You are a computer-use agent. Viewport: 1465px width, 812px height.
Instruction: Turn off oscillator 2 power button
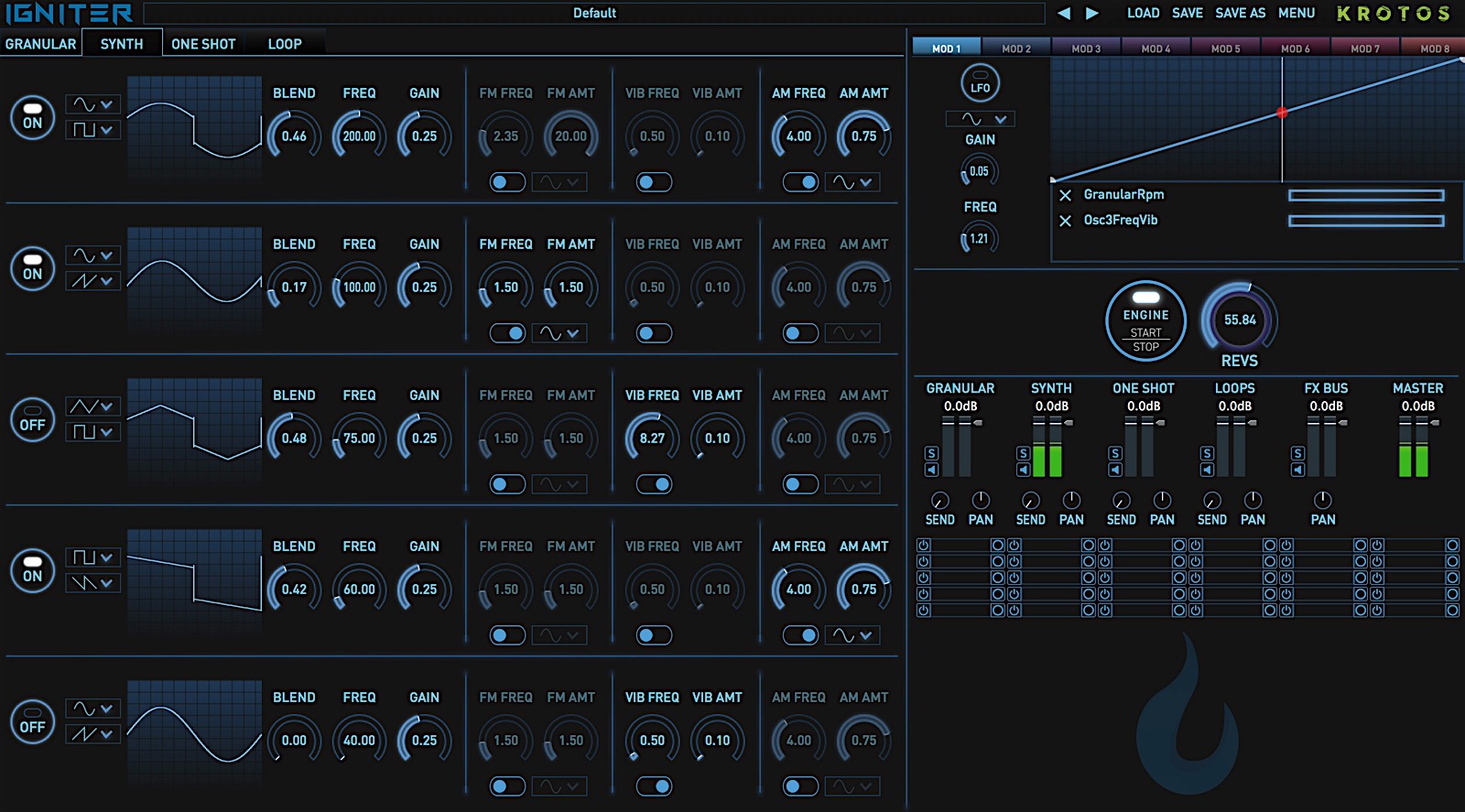pos(32,268)
